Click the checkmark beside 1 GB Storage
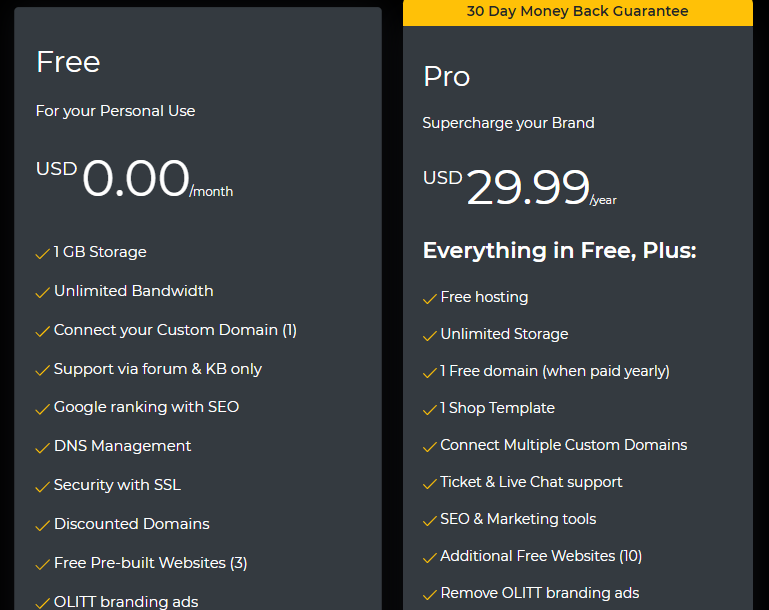 point(43,254)
